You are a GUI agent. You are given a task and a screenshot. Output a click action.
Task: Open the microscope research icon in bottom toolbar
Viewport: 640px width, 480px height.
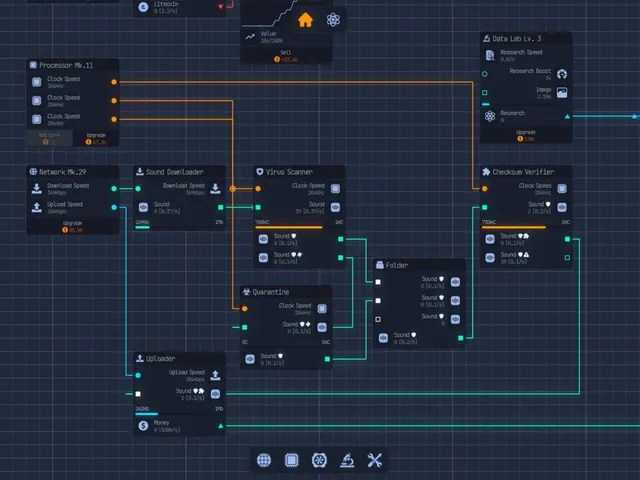point(347,460)
